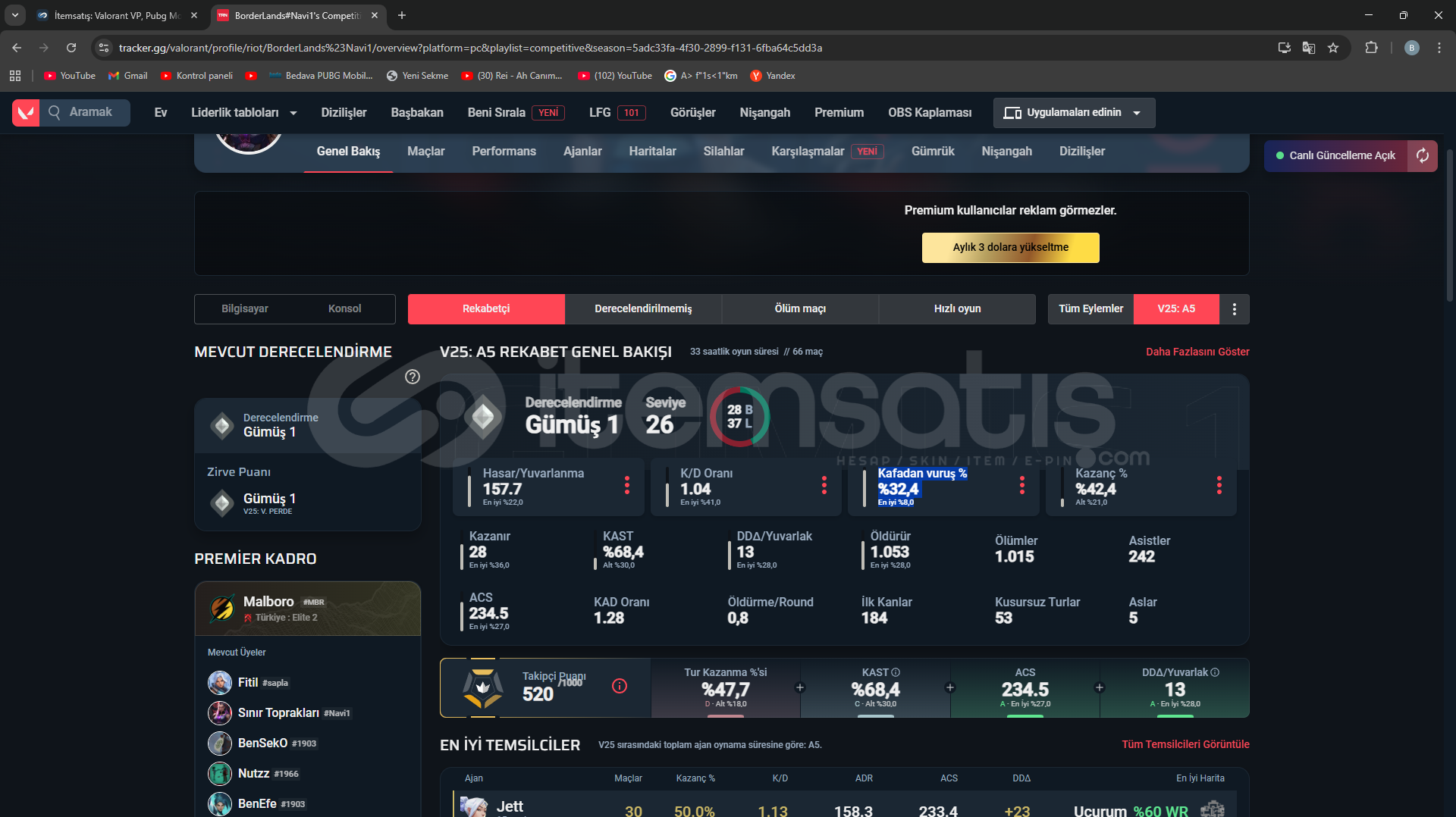Viewport: 1456px width, 817px height.
Task: Open the Ajanlar tab
Action: coord(582,152)
